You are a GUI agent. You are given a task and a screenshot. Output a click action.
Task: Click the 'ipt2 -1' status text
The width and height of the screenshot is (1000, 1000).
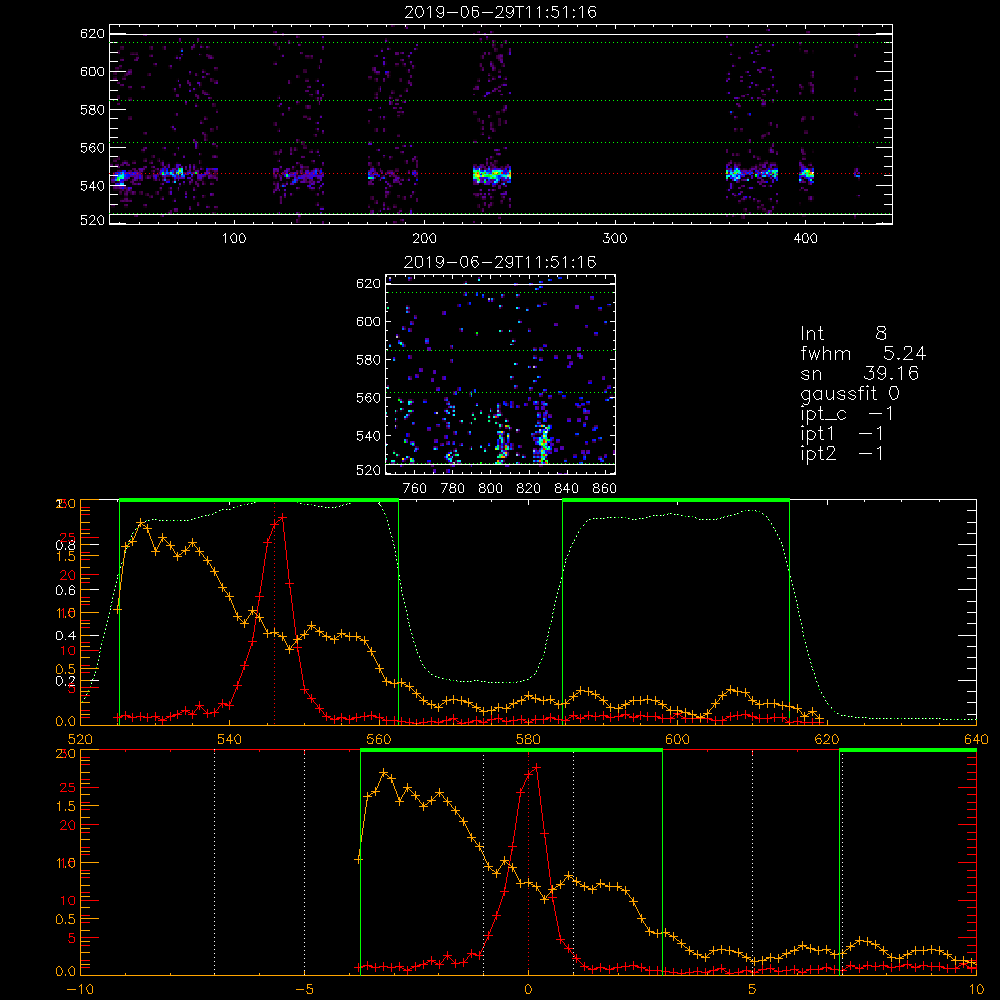click(x=842, y=453)
